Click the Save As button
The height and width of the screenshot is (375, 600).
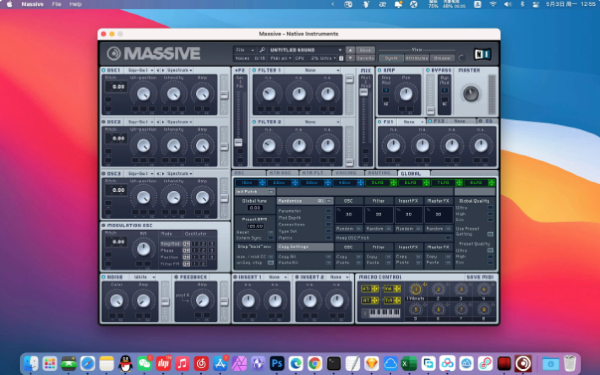[365, 58]
